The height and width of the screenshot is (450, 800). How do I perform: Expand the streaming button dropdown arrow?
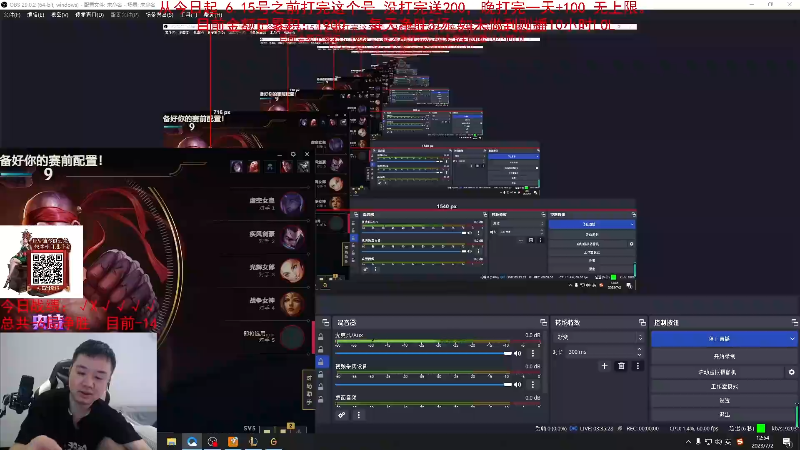tap(791, 339)
